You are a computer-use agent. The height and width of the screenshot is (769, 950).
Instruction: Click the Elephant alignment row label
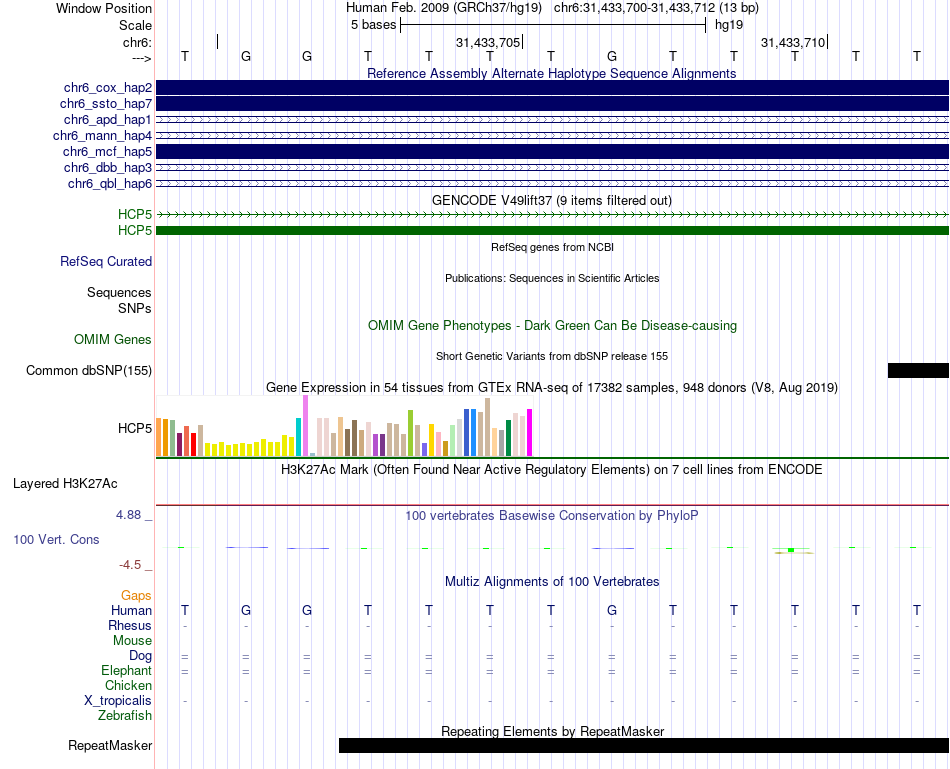[126, 670]
